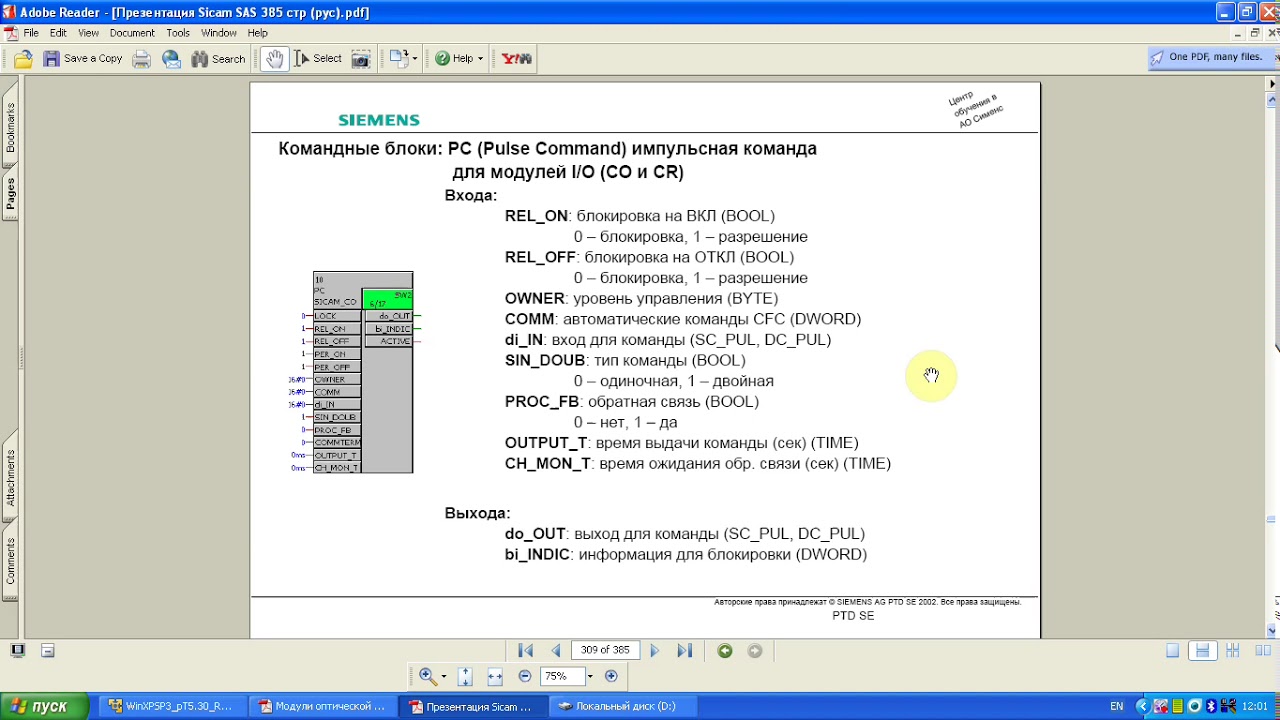
Task: Open the Window menu
Action: (x=219, y=33)
